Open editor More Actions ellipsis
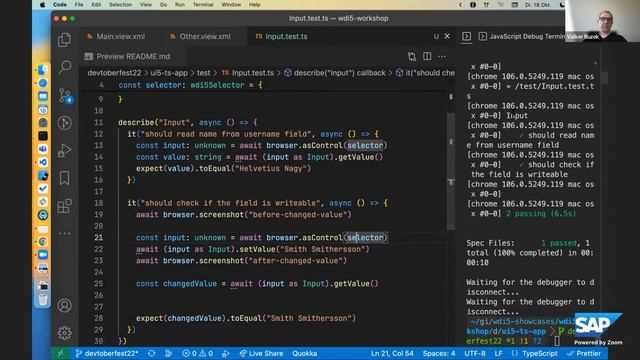This screenshot has height=360, width=640. pyautogui.click(x=442, y=56)
